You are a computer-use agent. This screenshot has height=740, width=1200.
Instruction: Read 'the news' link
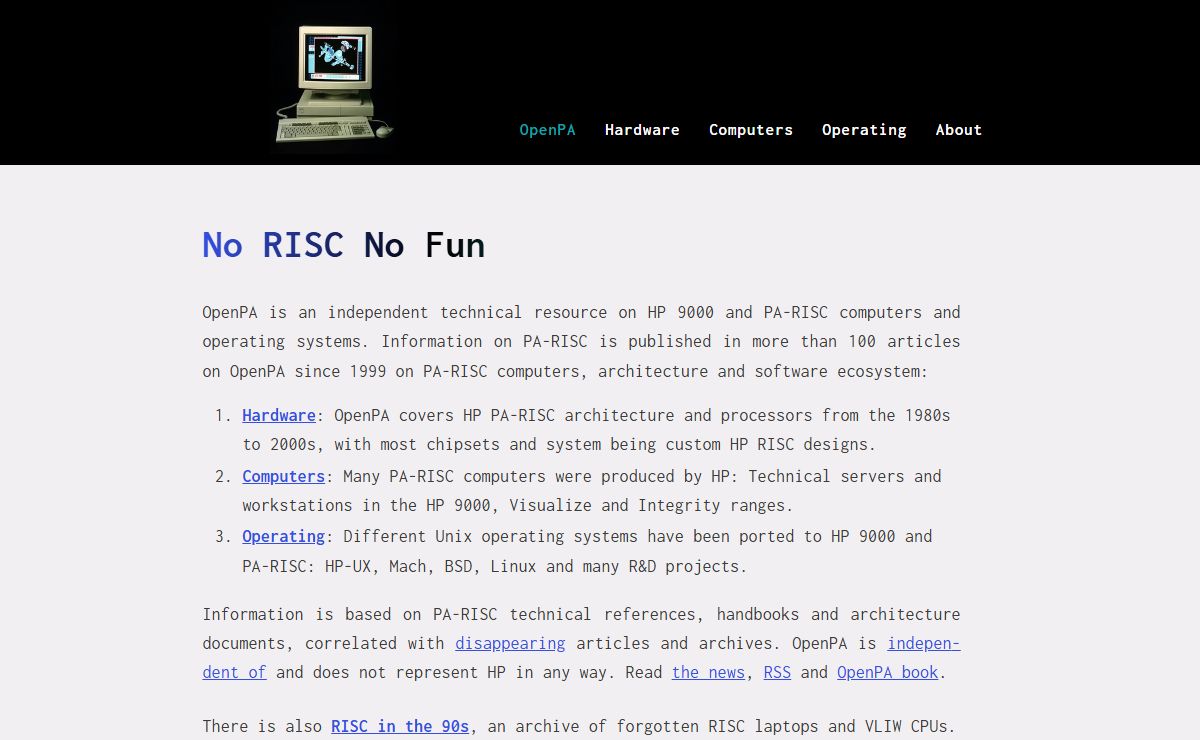[708, 672]
